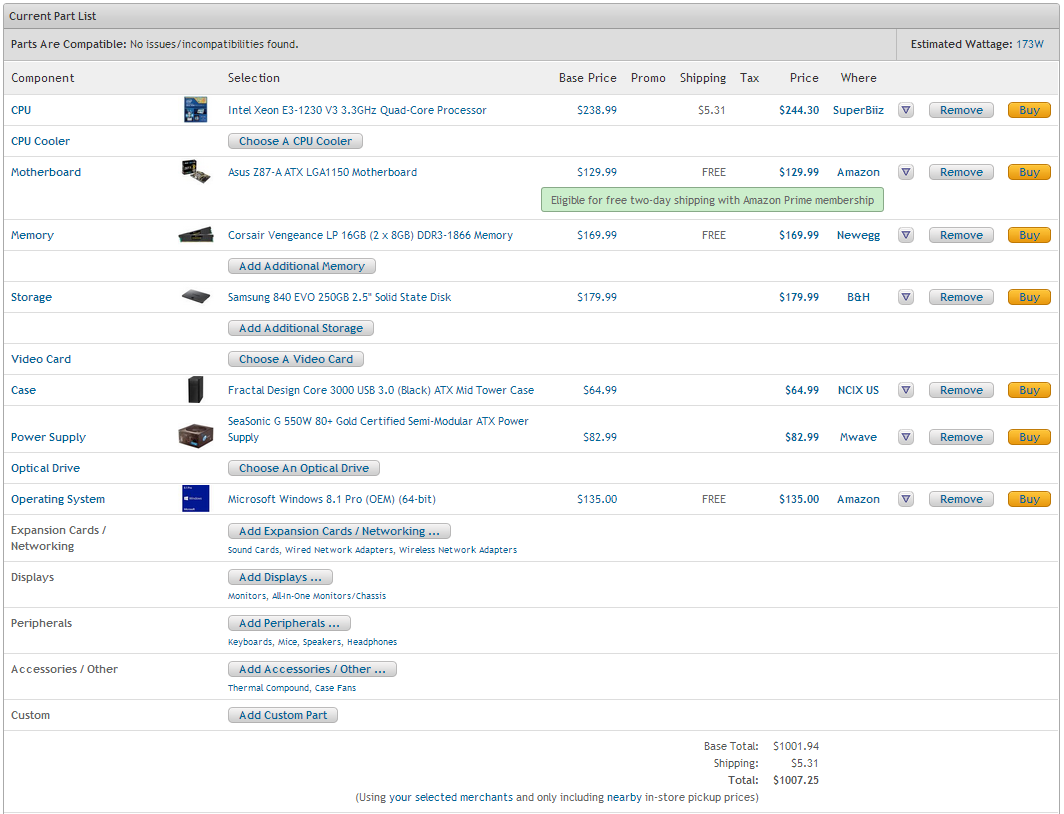
Task: Click the Corsair Vengeance memory thumbnail
Action: [195, 235]
